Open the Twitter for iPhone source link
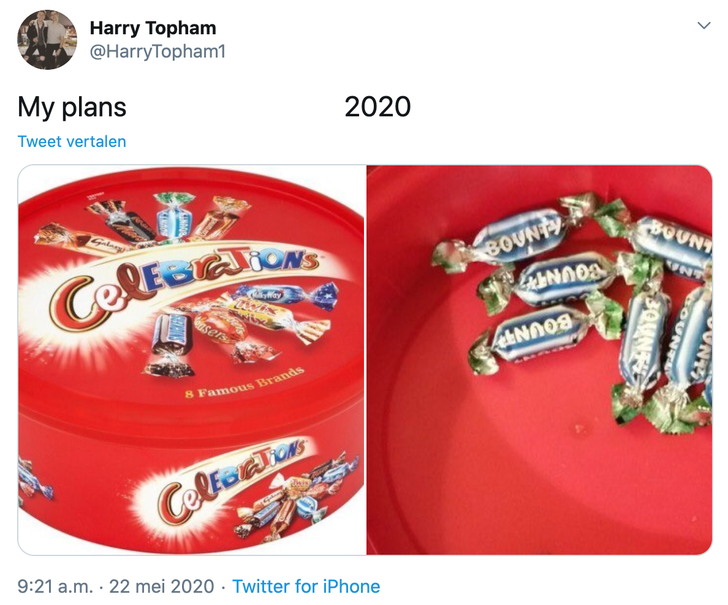Image resolution: width=728 pixels, height=605 pixels. (306, 587)
